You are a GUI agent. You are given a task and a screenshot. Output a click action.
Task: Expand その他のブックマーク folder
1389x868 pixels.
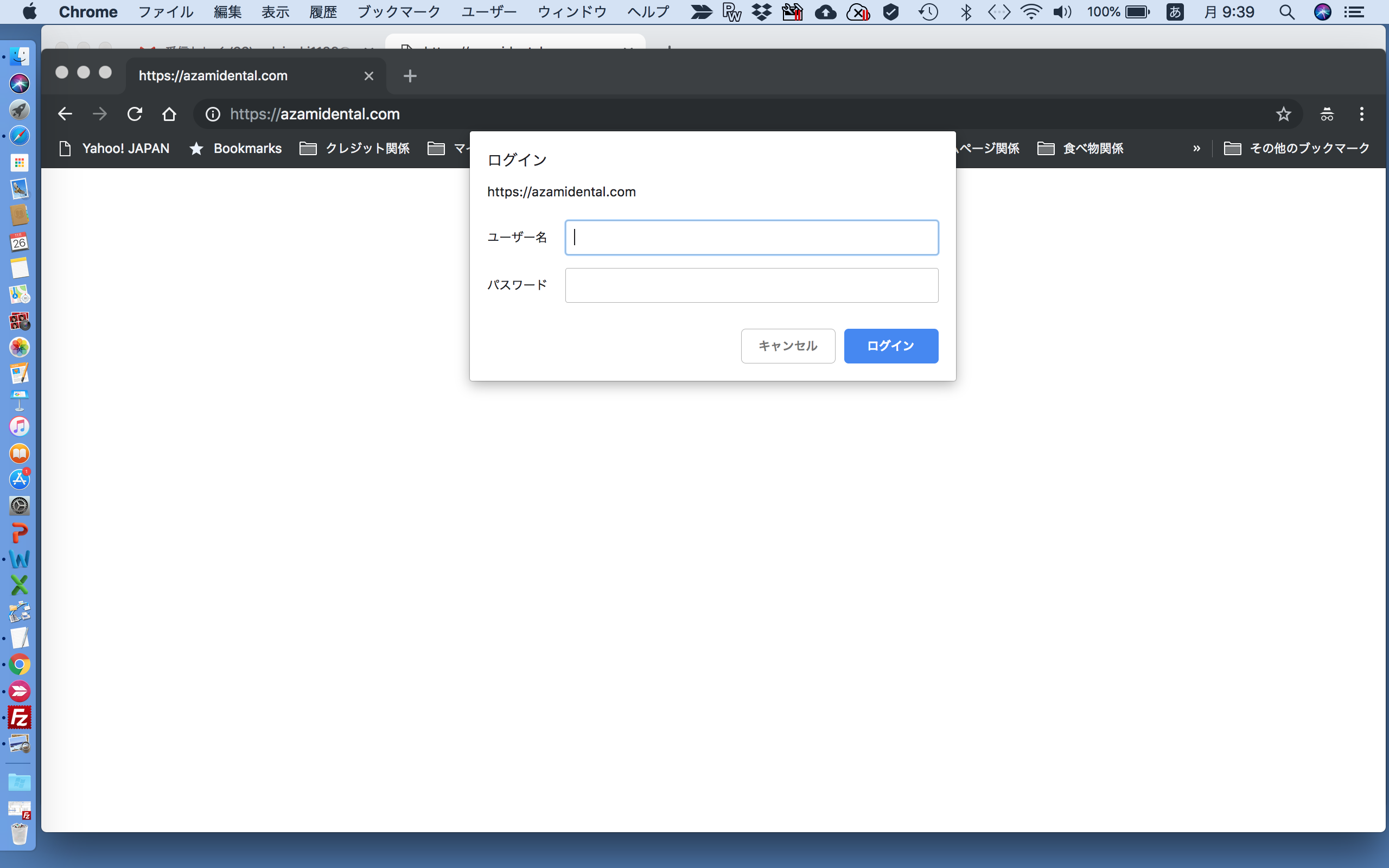(1296, 149)
